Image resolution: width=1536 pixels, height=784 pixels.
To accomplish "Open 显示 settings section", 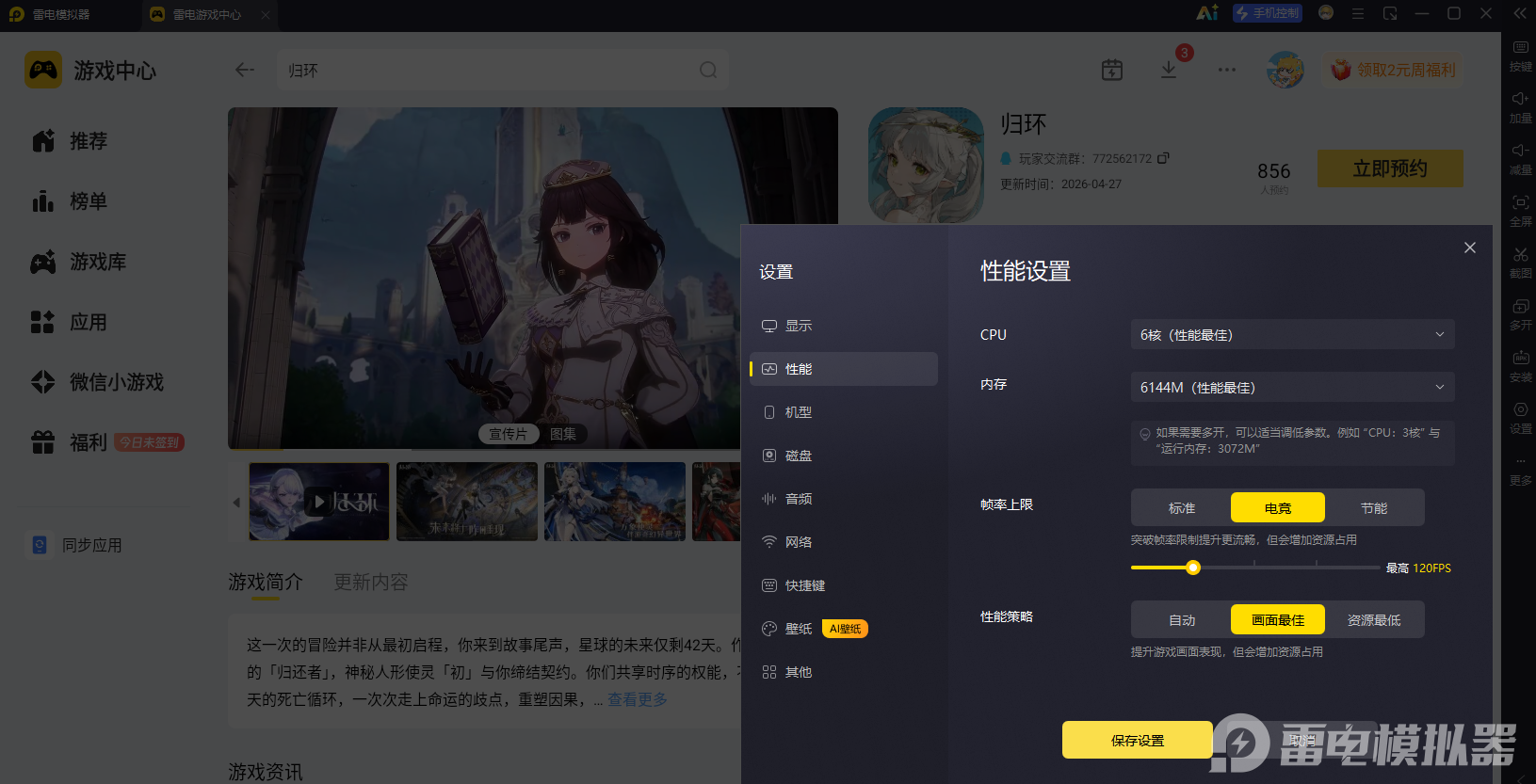I will 844,326.
